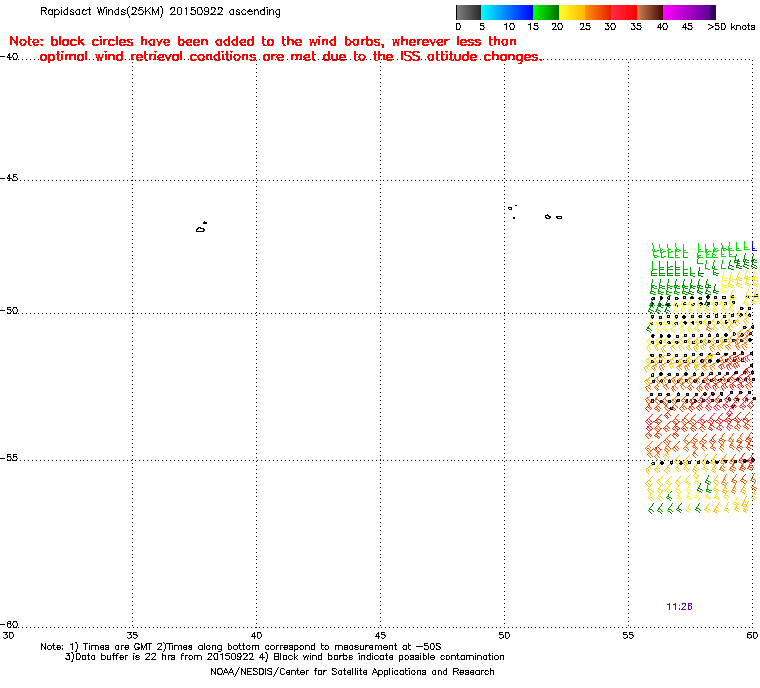Click the '45' longitude axis label at bottom
Screen dimensions: 760x688
coord(380,635)
